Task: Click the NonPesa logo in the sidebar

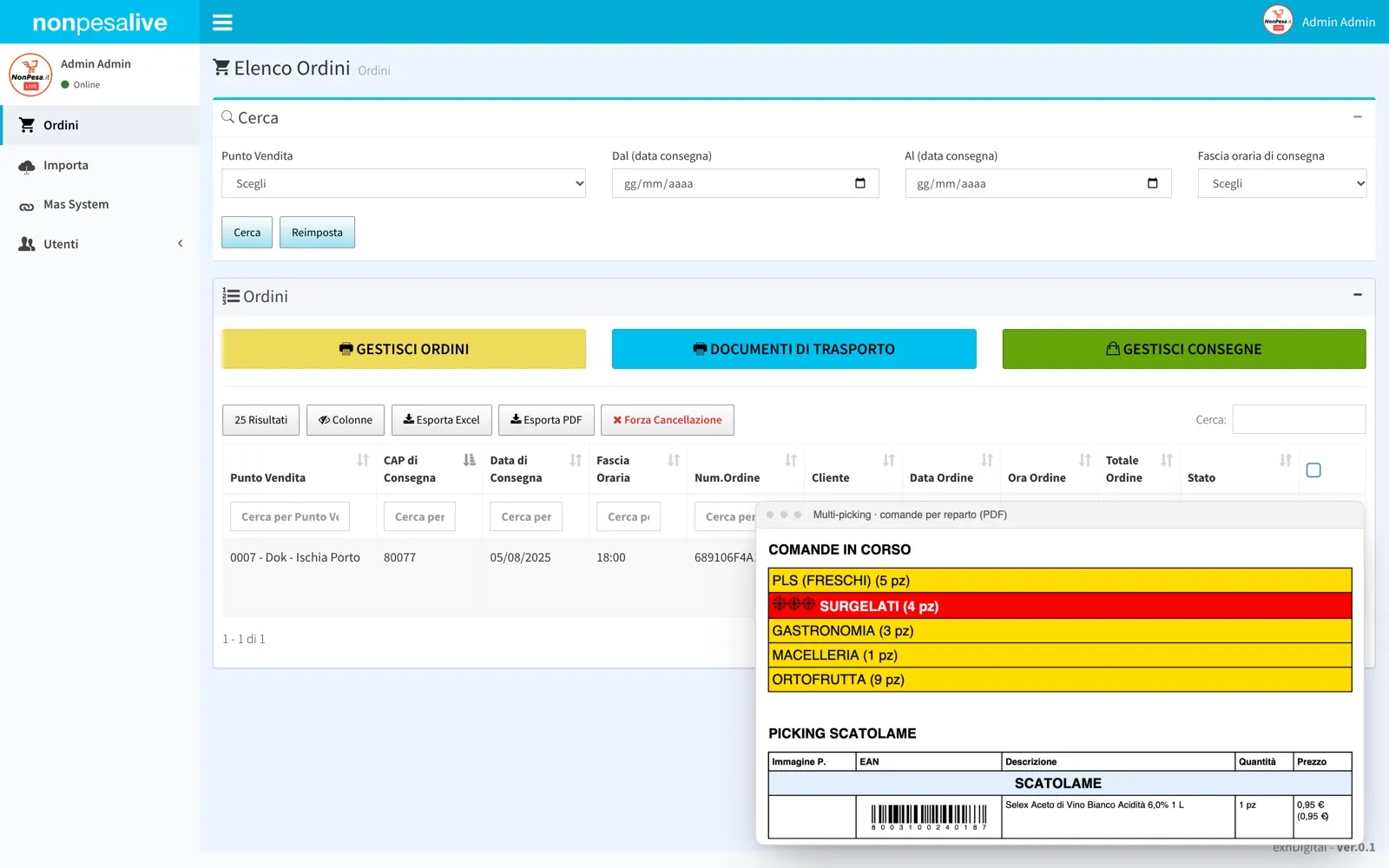Action: point(30,75)
